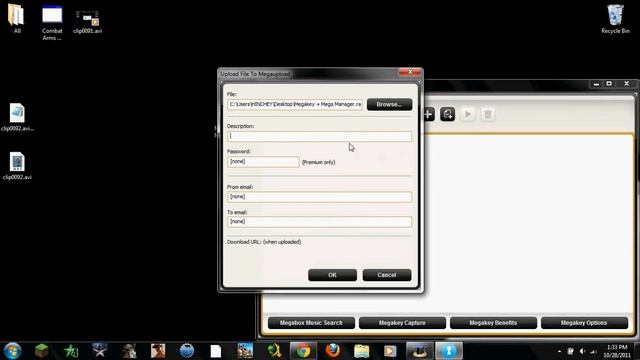Click the From email field
Screen dimensions: 640x360
coord(320,197)
